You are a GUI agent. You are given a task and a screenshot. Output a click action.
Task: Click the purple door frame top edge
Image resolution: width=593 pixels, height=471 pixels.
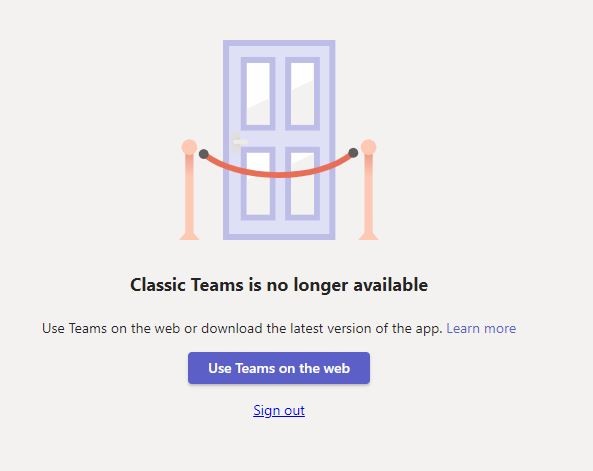pyautogui.click(x=279, y=43)
